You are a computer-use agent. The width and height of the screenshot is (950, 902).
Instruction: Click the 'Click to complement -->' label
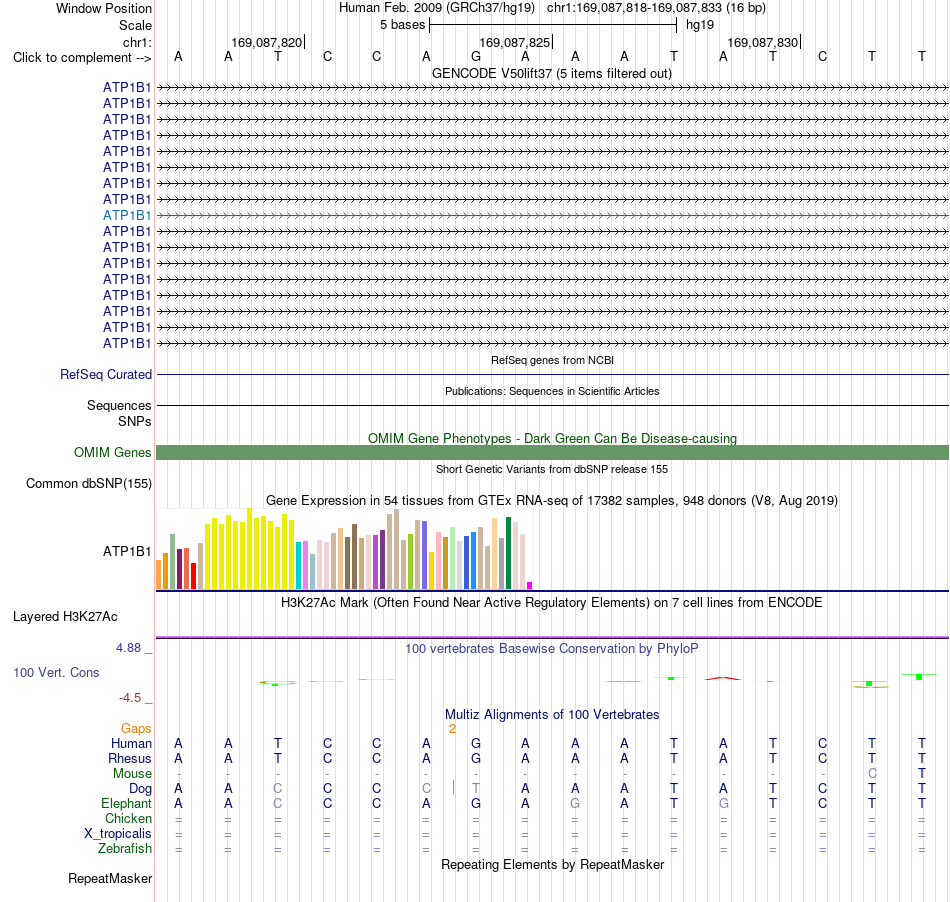click(82, 58)
